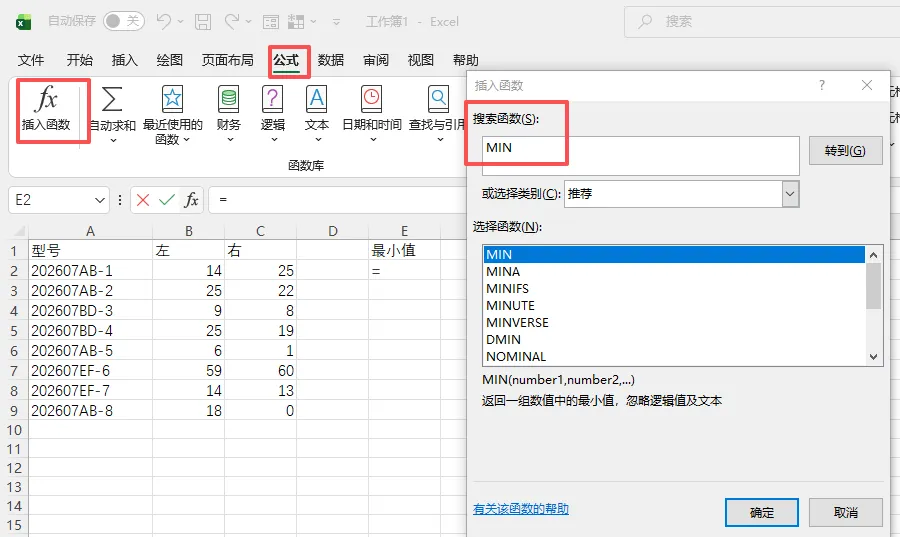Expand the AutoSum dropdown chevron
Screen dimensions: 900x537
coord(113,140)
